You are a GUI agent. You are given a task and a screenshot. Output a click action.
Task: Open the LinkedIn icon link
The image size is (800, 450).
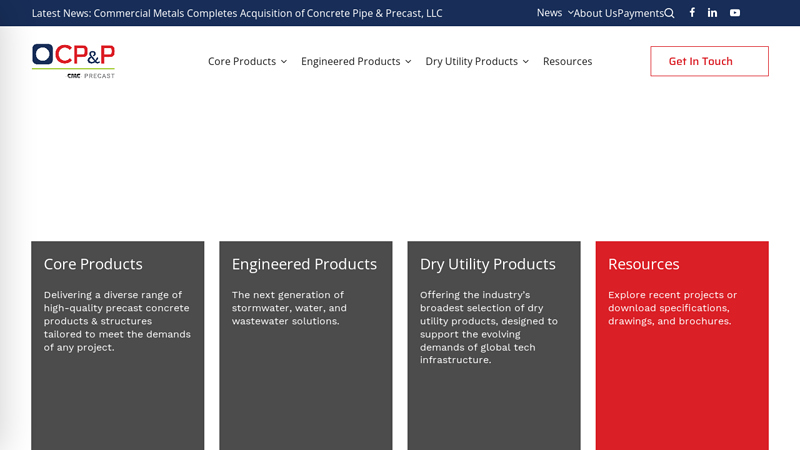(x=712, y=13)
